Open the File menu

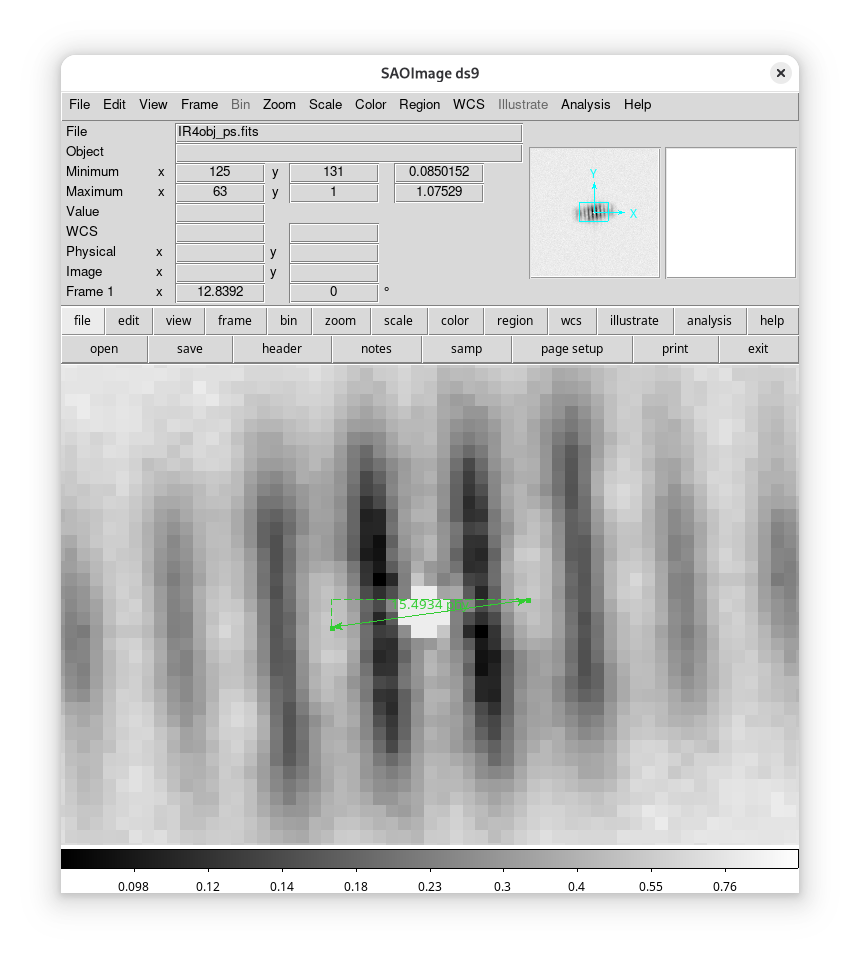tap(79, 104)
